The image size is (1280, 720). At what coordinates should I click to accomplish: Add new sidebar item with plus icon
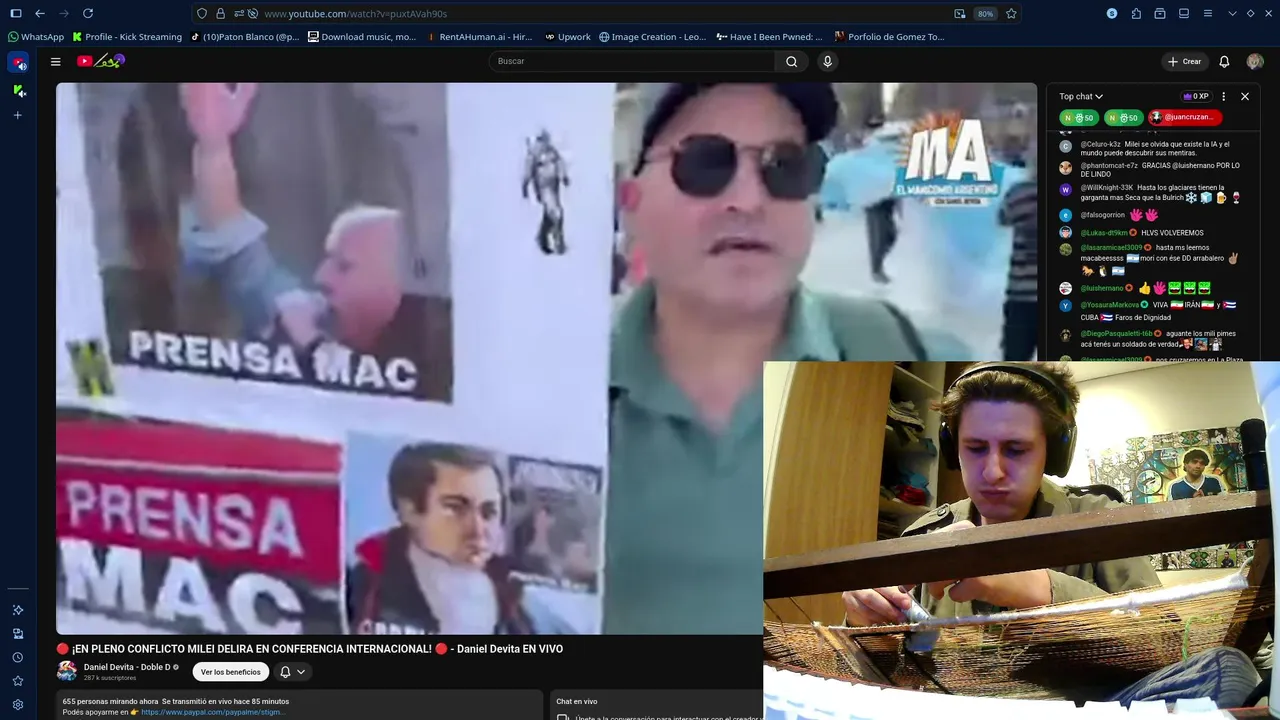click(x=18, y=115)
